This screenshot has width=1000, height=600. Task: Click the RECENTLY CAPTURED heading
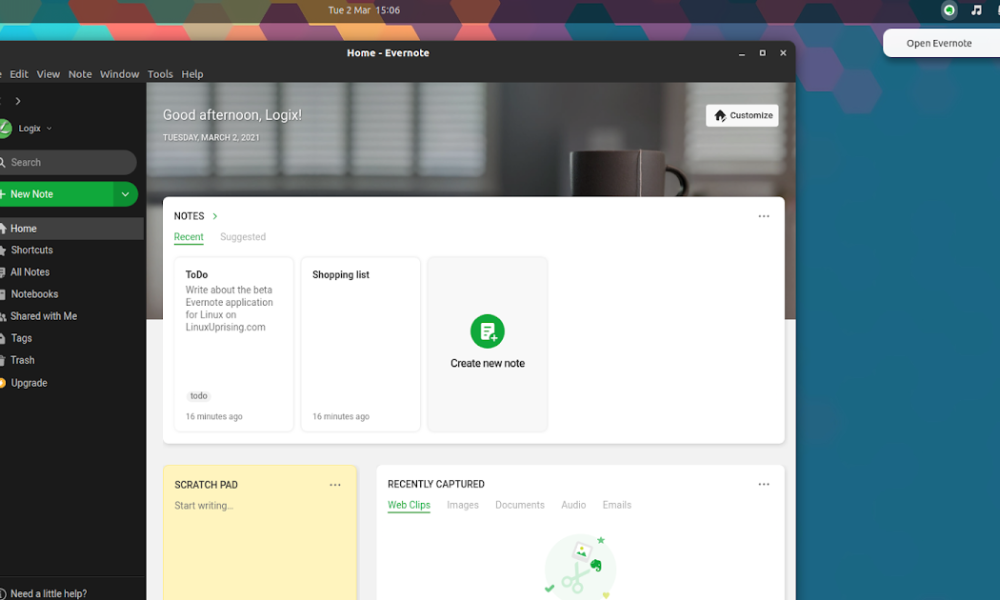pyautogui.click(x=436, y=484)
